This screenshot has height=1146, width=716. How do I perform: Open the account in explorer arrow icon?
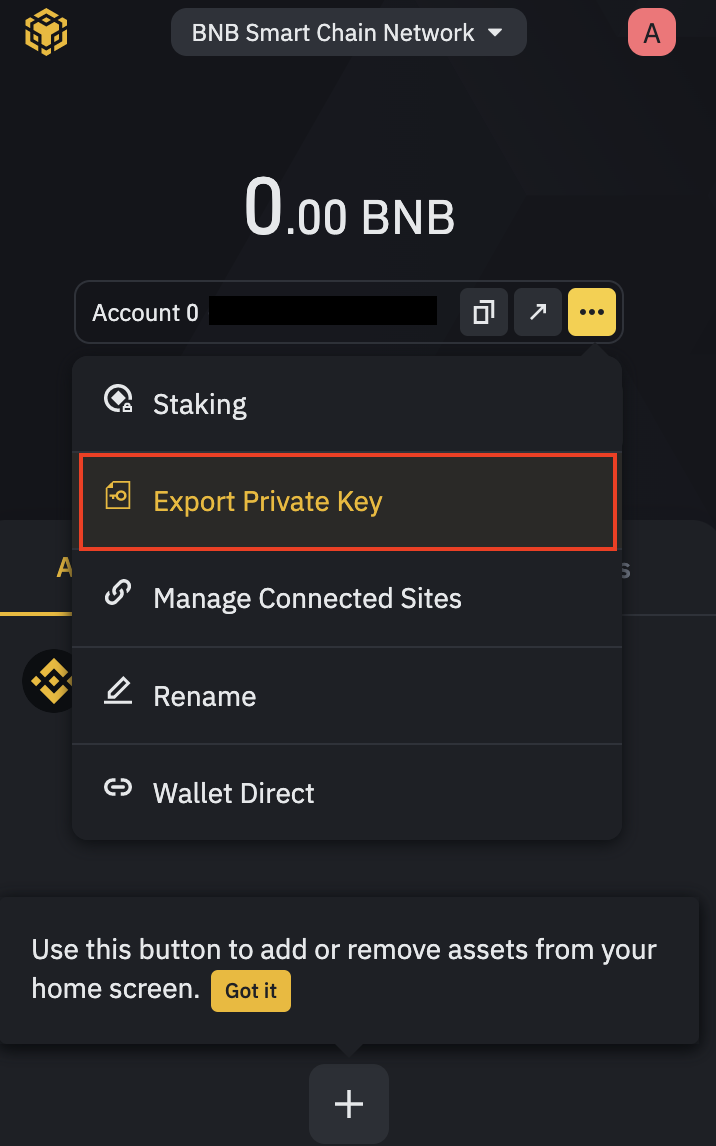[538, 313]
